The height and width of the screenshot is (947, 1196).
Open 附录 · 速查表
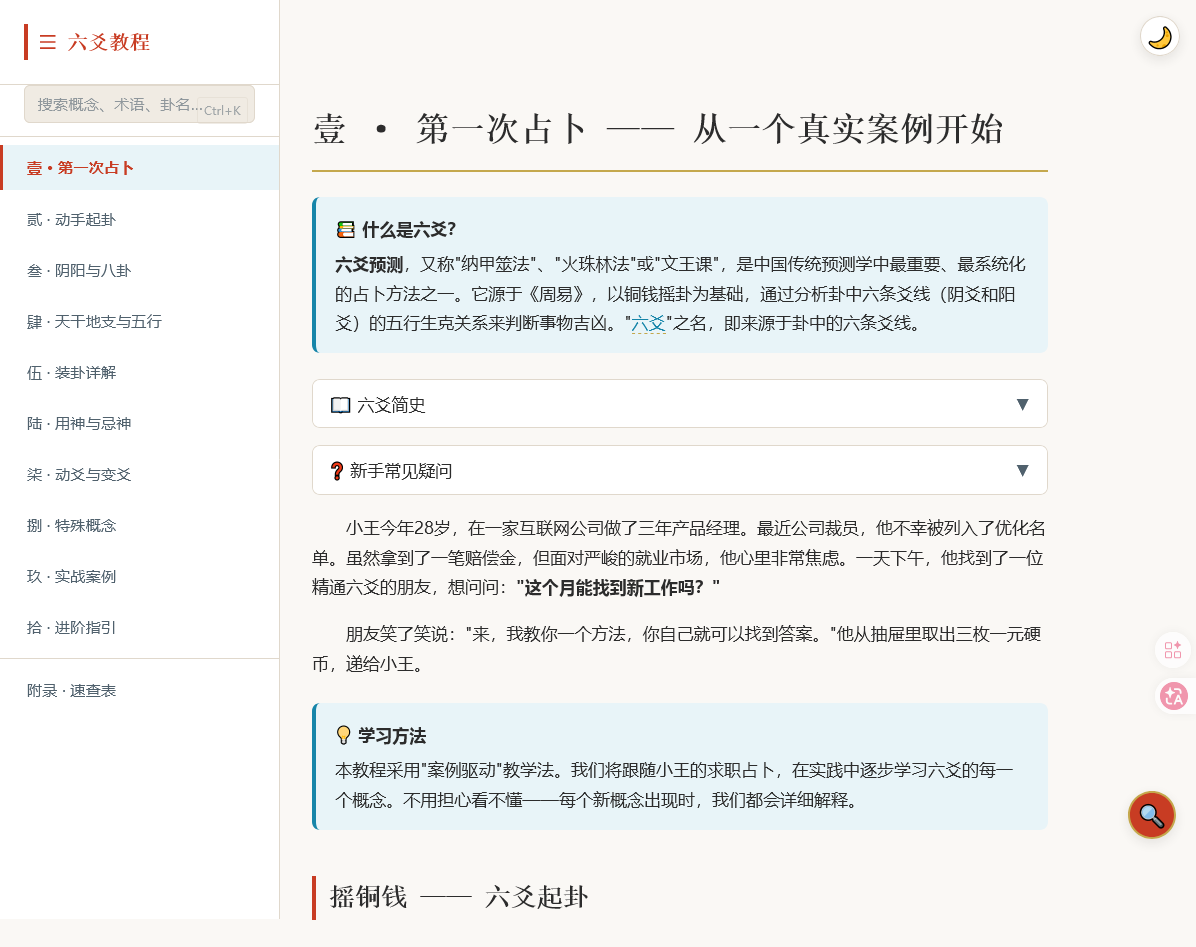(x=140, y=691)
